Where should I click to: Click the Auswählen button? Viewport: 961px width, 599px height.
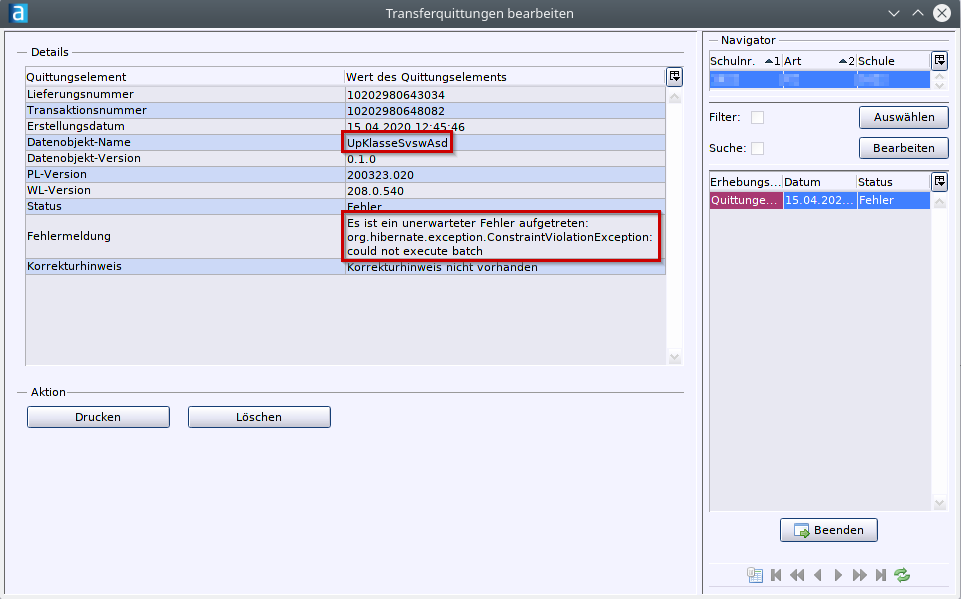(903, 117)
